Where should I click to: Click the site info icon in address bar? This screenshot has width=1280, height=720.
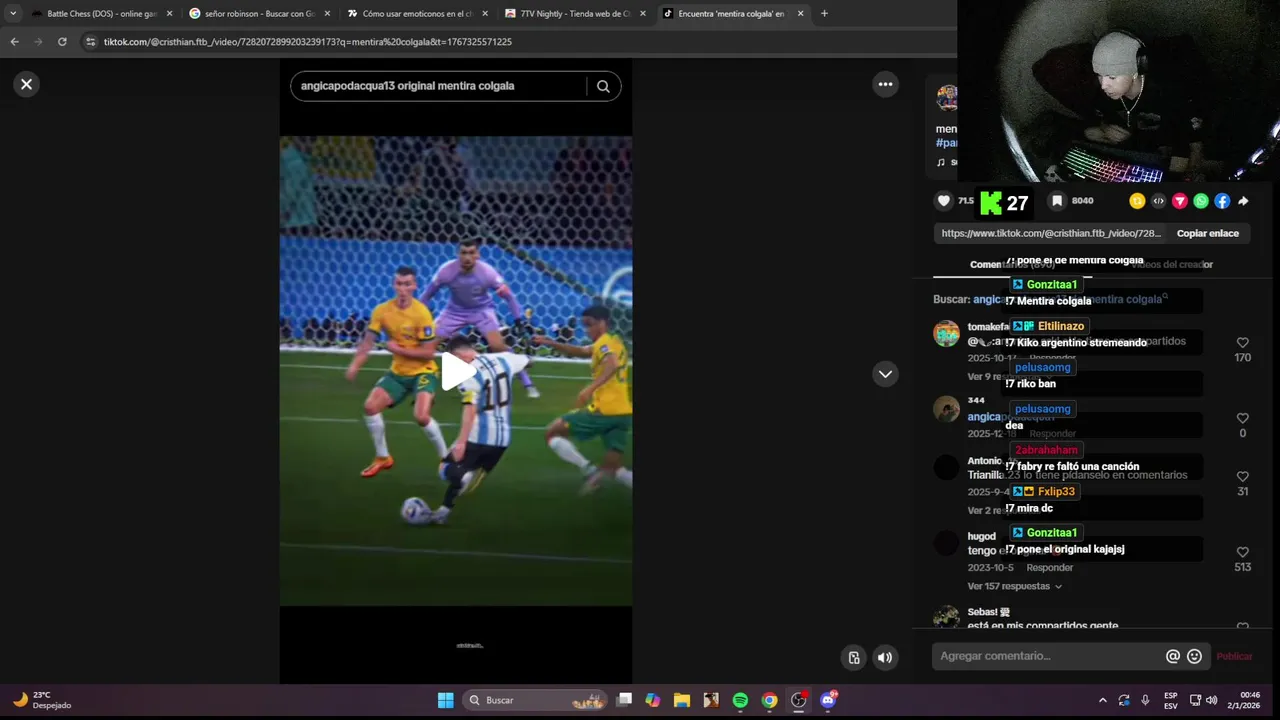(x=91, y=42)
